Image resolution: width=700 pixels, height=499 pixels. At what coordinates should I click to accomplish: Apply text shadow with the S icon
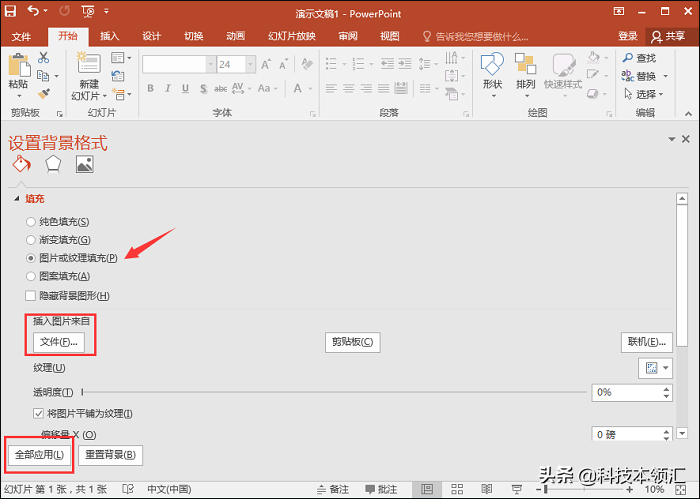click(x=203, y=88)
